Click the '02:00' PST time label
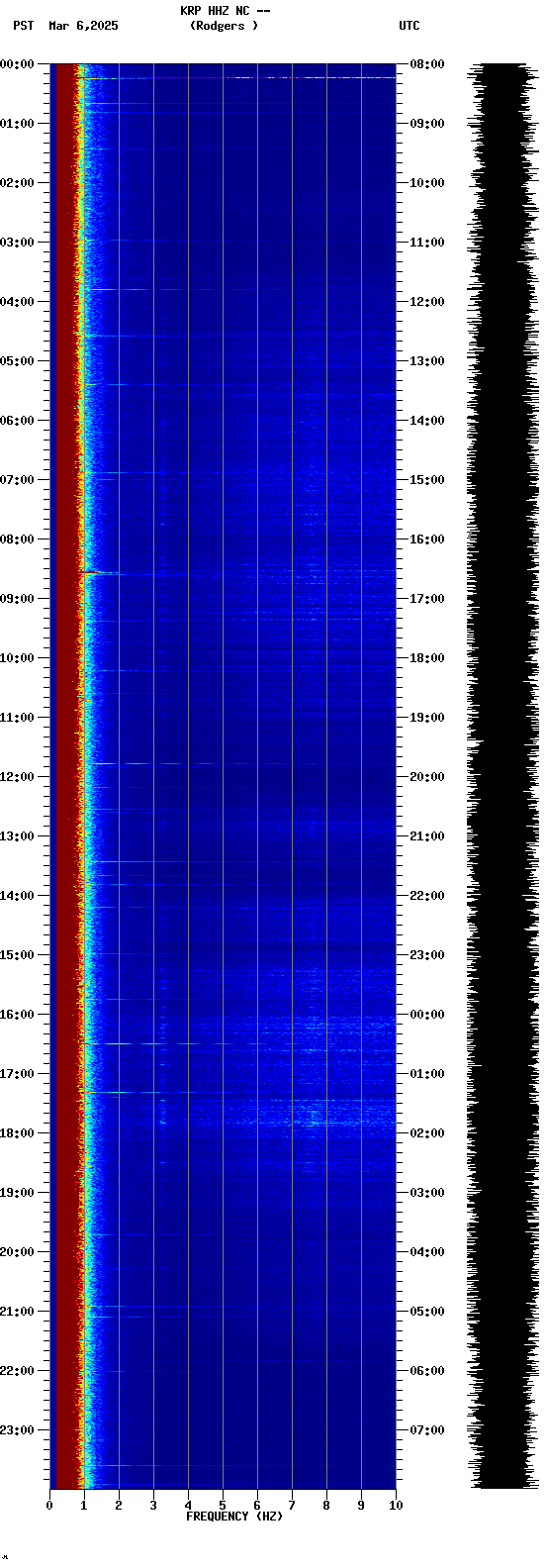Viewport: 546px width, 1568px height. (x=18, y=183)
